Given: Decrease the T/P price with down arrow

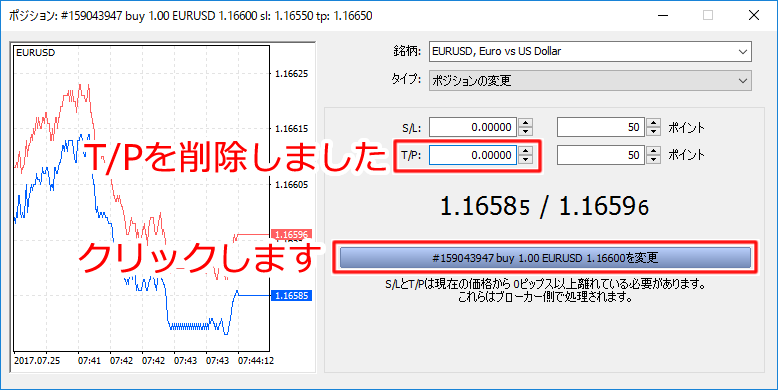Looking at the screenshot, I should 525,160.
